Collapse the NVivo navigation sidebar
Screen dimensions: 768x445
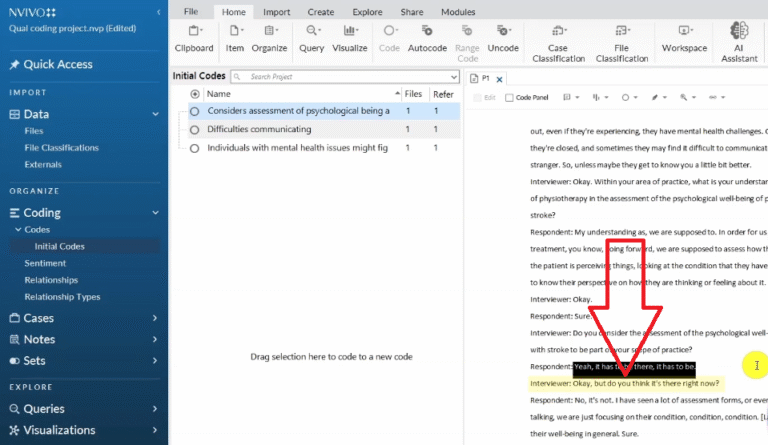pos(158,12)
